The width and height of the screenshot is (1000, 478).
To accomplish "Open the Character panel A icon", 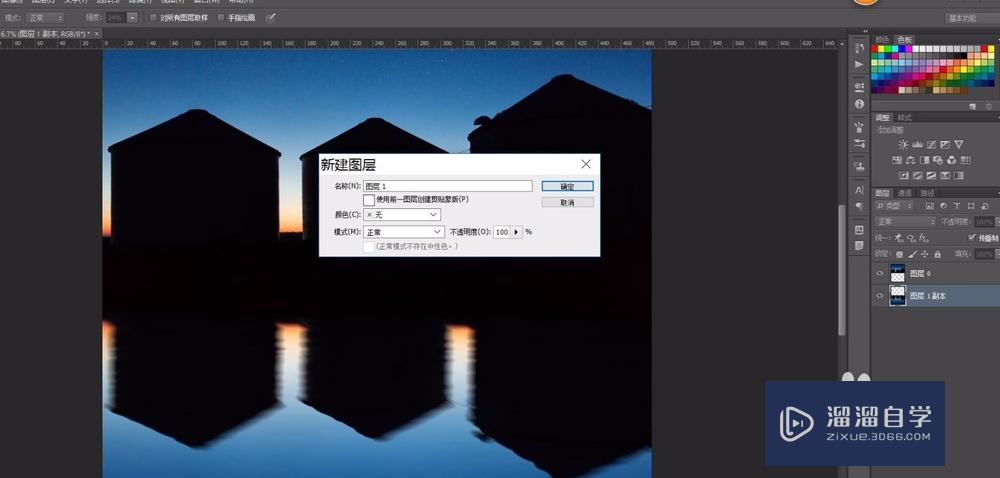I will 859,189.
